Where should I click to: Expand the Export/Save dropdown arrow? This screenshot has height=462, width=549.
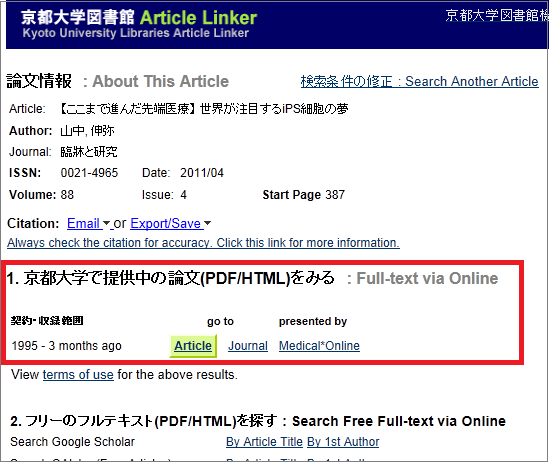pyautogui.click(x=207, y=223)
